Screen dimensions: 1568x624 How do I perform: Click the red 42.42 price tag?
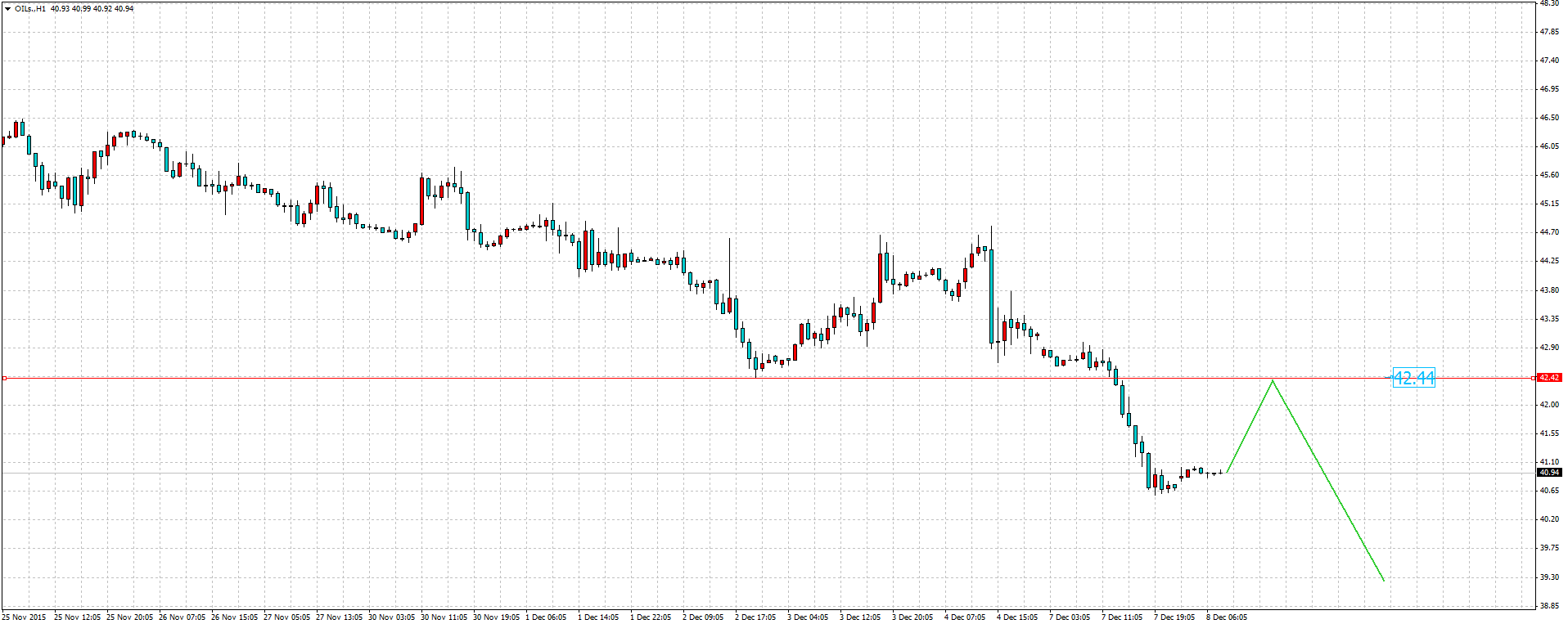point(1548,378)
